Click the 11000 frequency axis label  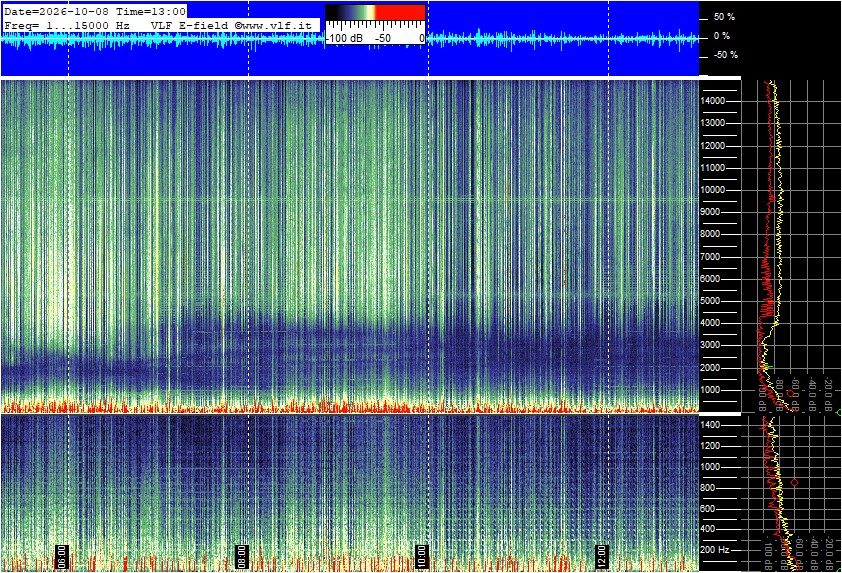(x=713, y=168)
